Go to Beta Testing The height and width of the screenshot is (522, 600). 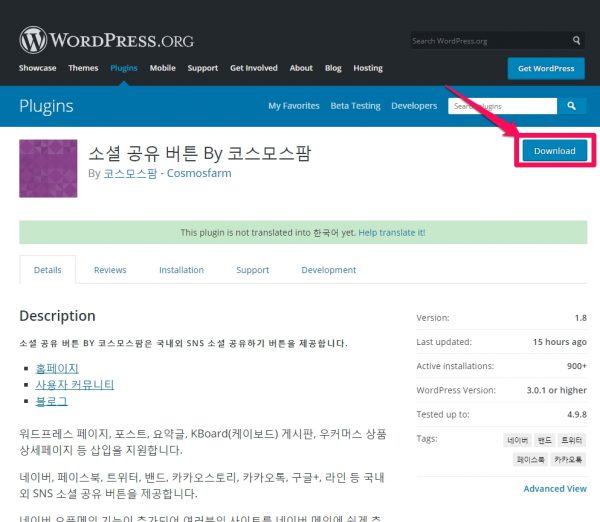355,106
